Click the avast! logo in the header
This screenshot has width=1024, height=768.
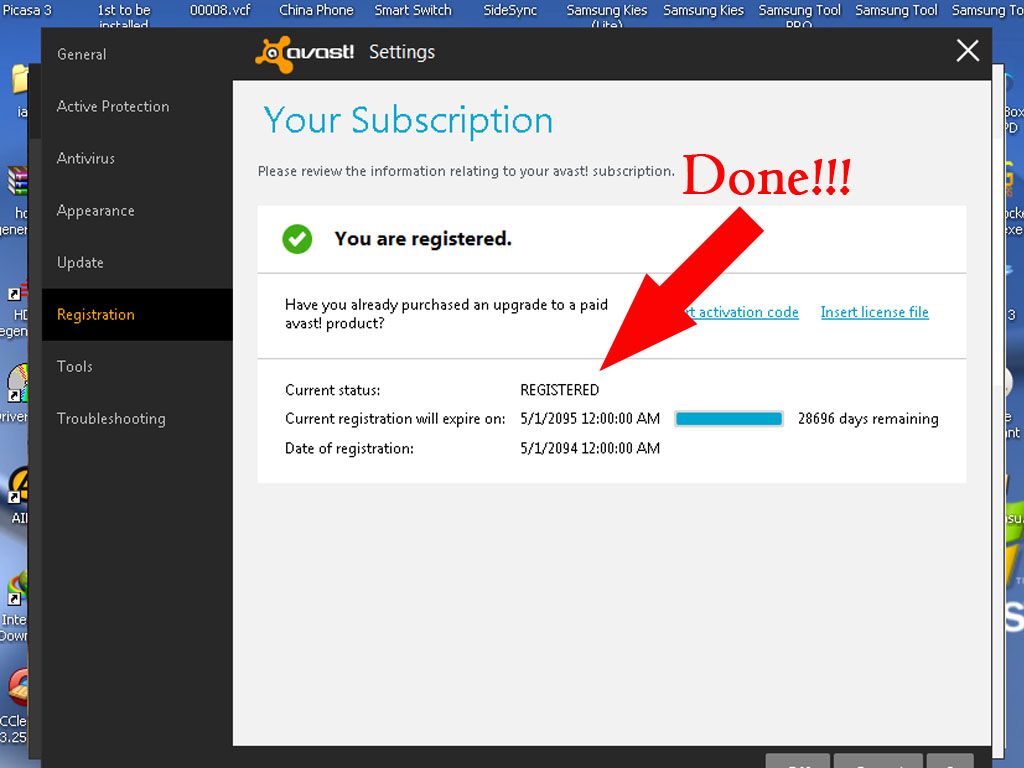coord(304,53)
